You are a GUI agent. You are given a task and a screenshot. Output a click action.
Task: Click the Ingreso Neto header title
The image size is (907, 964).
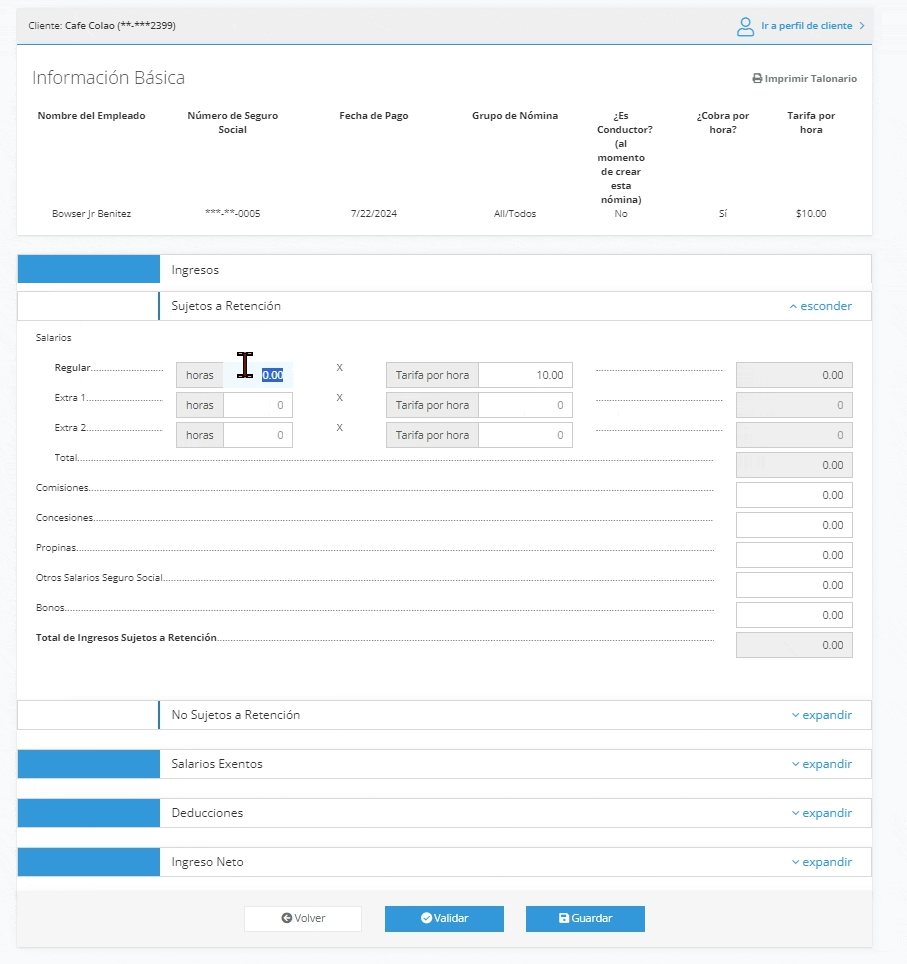(207, 862)
